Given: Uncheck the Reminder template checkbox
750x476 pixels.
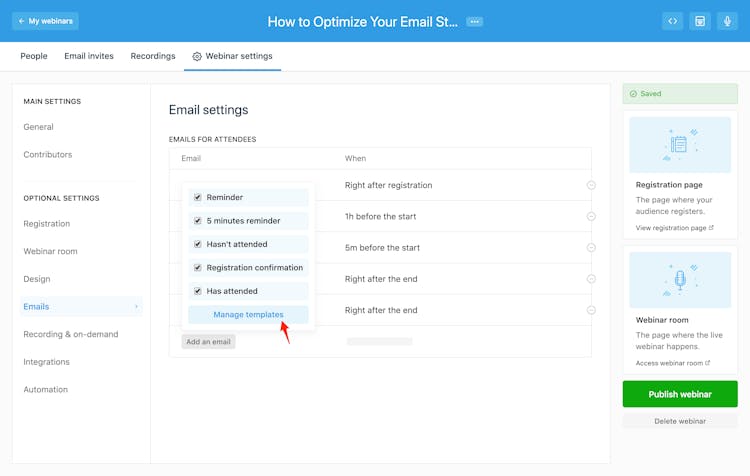Looking at the screenshot, I should pyautogui.click(x=198, y=198).
